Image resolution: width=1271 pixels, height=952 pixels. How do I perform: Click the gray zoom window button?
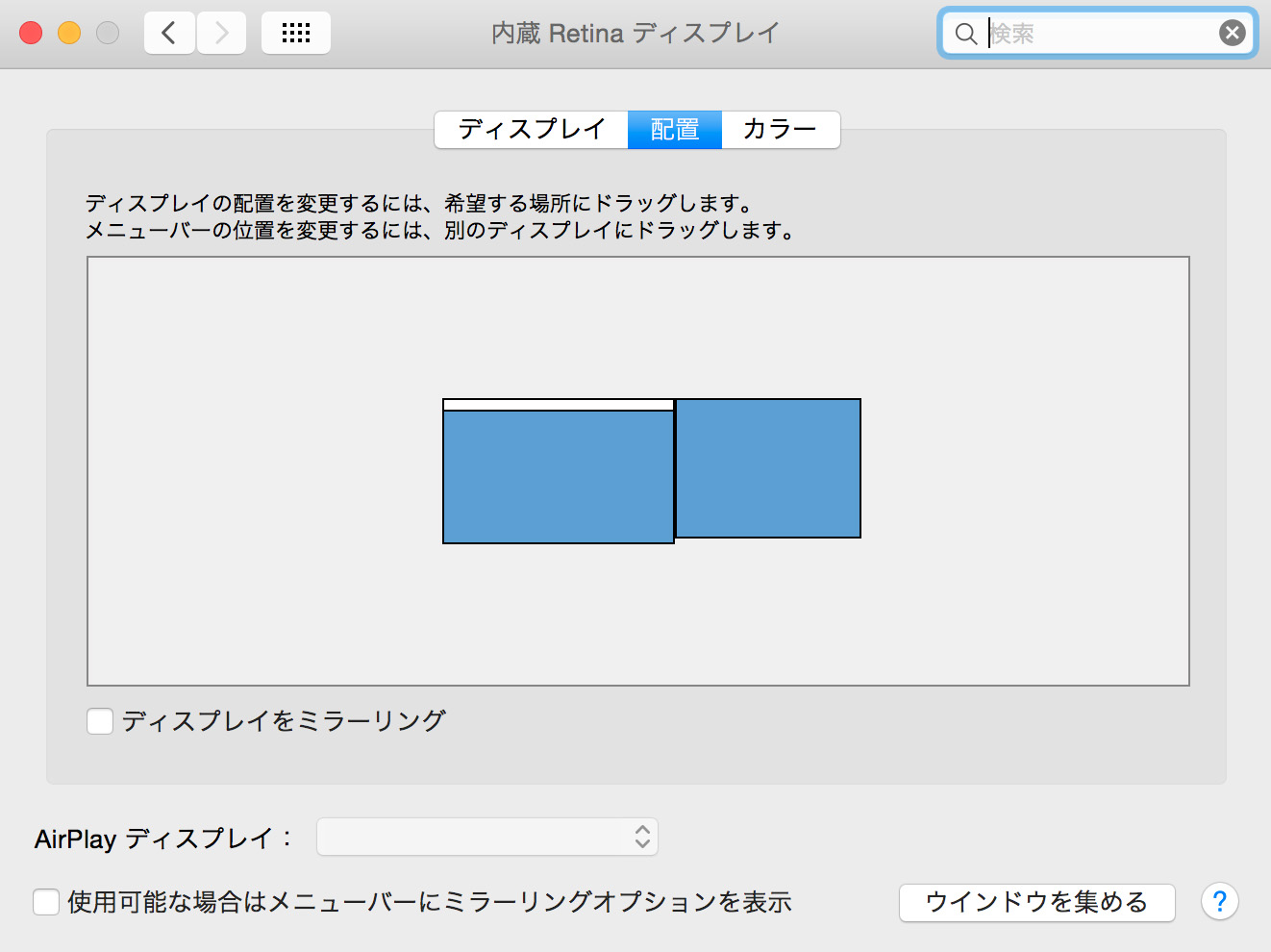pyautogui.click(x=108, y=33)
